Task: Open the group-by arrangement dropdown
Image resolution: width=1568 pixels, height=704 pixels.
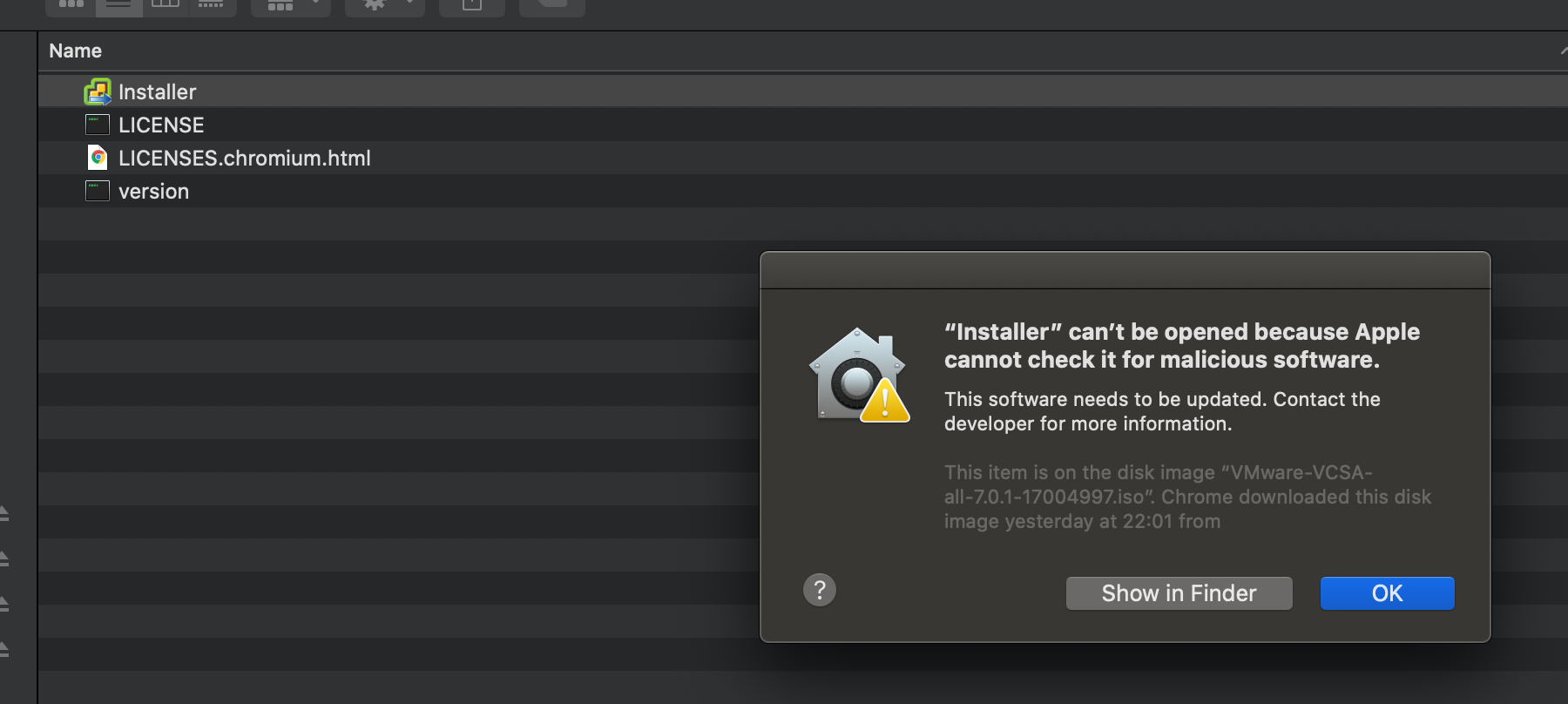Action: click(x=291, y=5)
